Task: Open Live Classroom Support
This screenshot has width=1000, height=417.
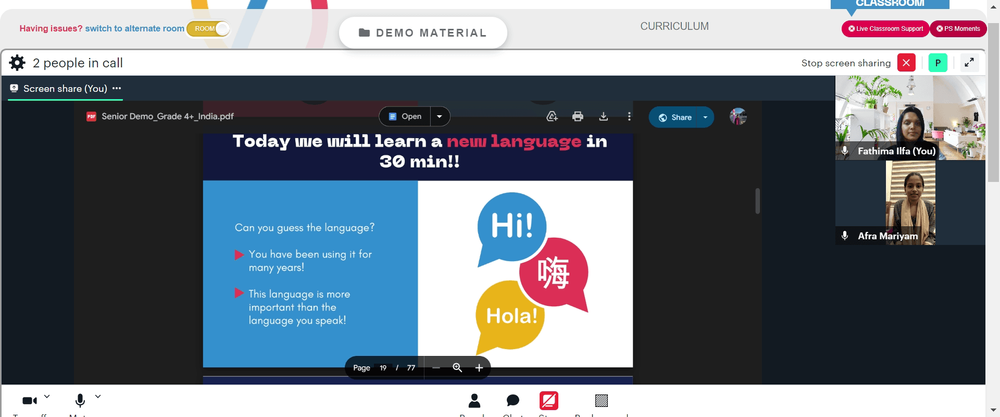Action: (x=885, y=29)
